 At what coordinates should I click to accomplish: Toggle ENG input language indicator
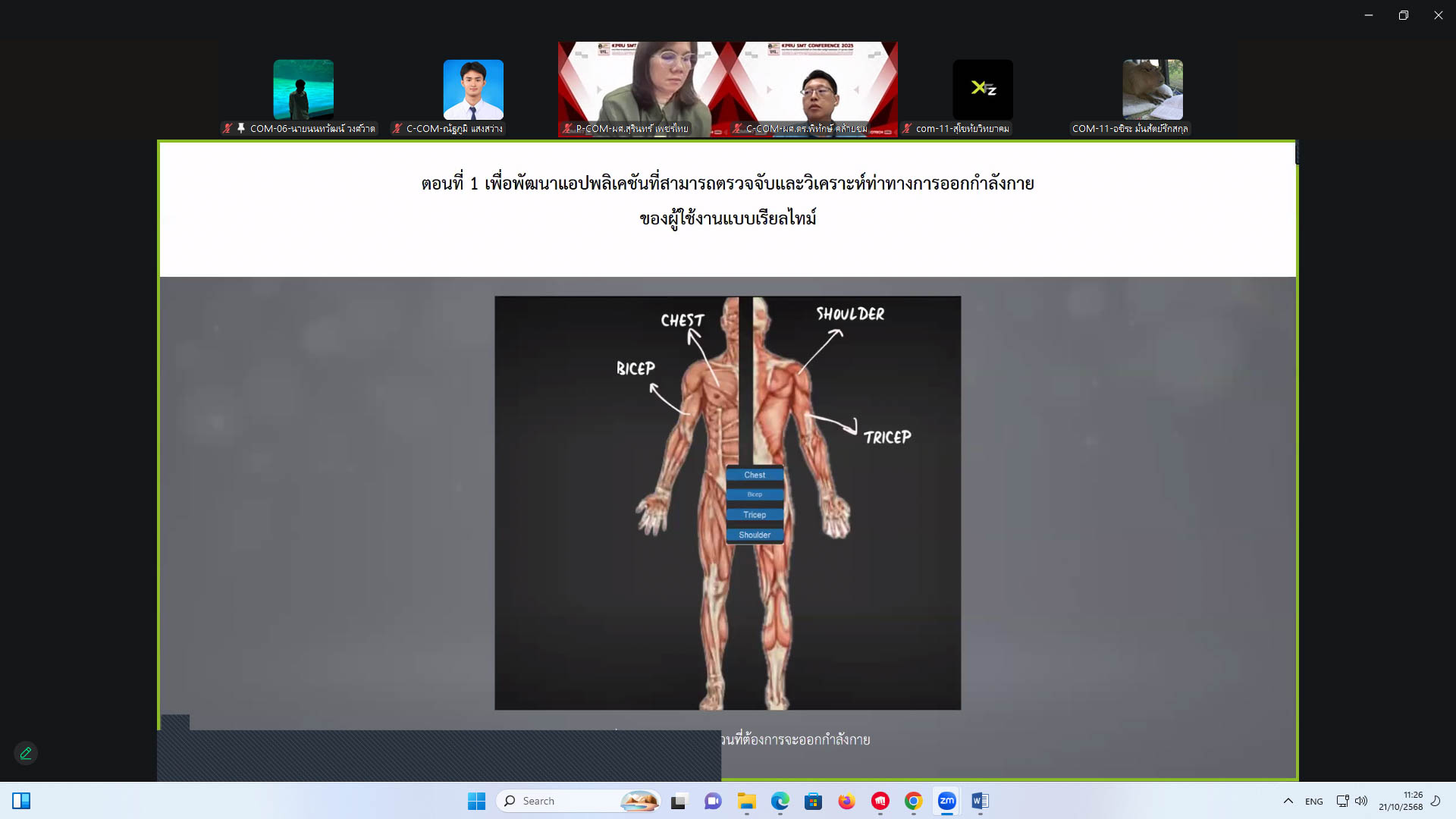coord(1313,801)
